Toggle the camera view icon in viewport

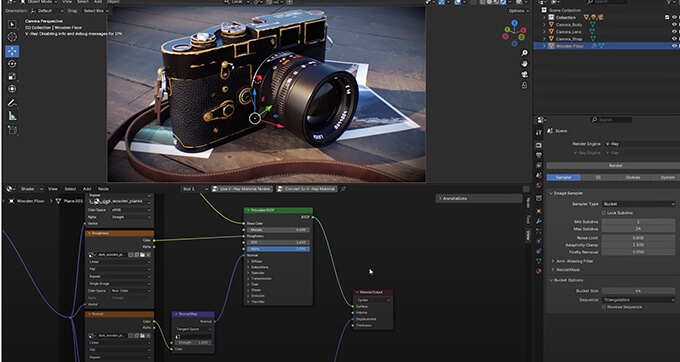click(x=524, y=75)
